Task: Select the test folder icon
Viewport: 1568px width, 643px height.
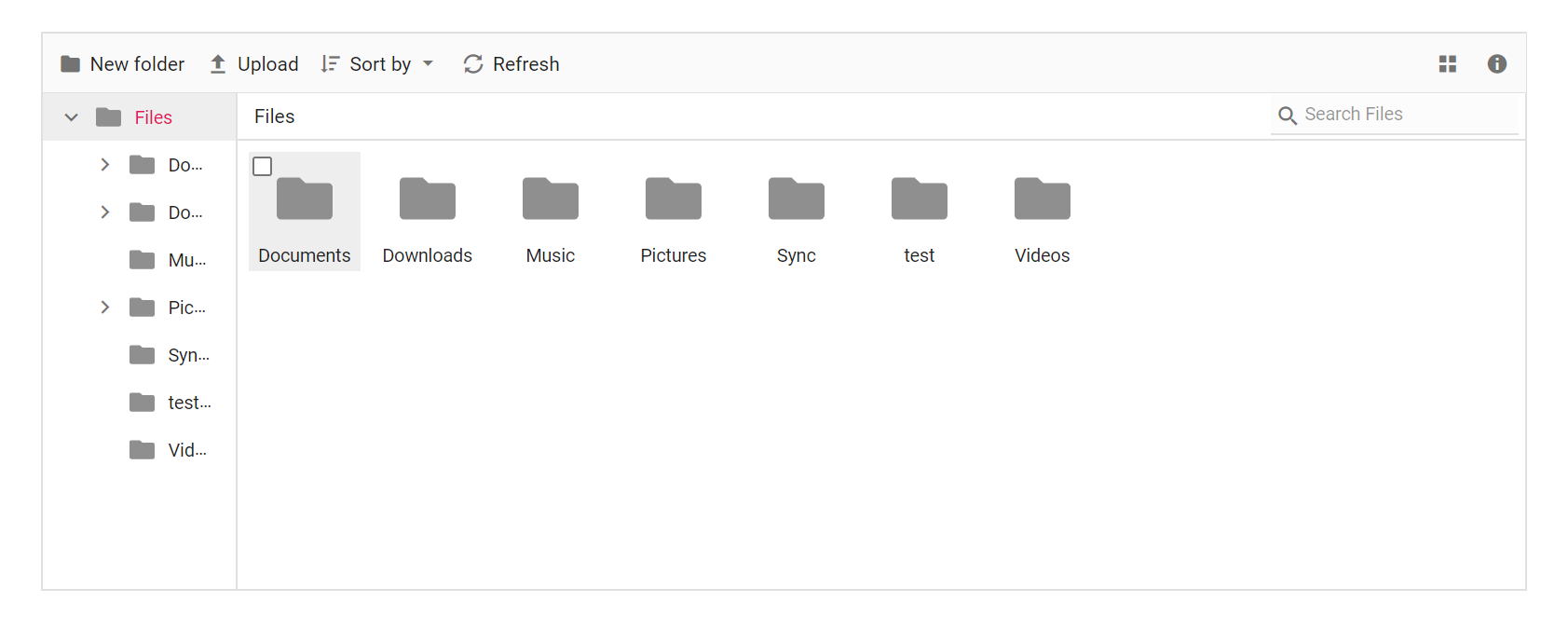Action: (920, 198)
